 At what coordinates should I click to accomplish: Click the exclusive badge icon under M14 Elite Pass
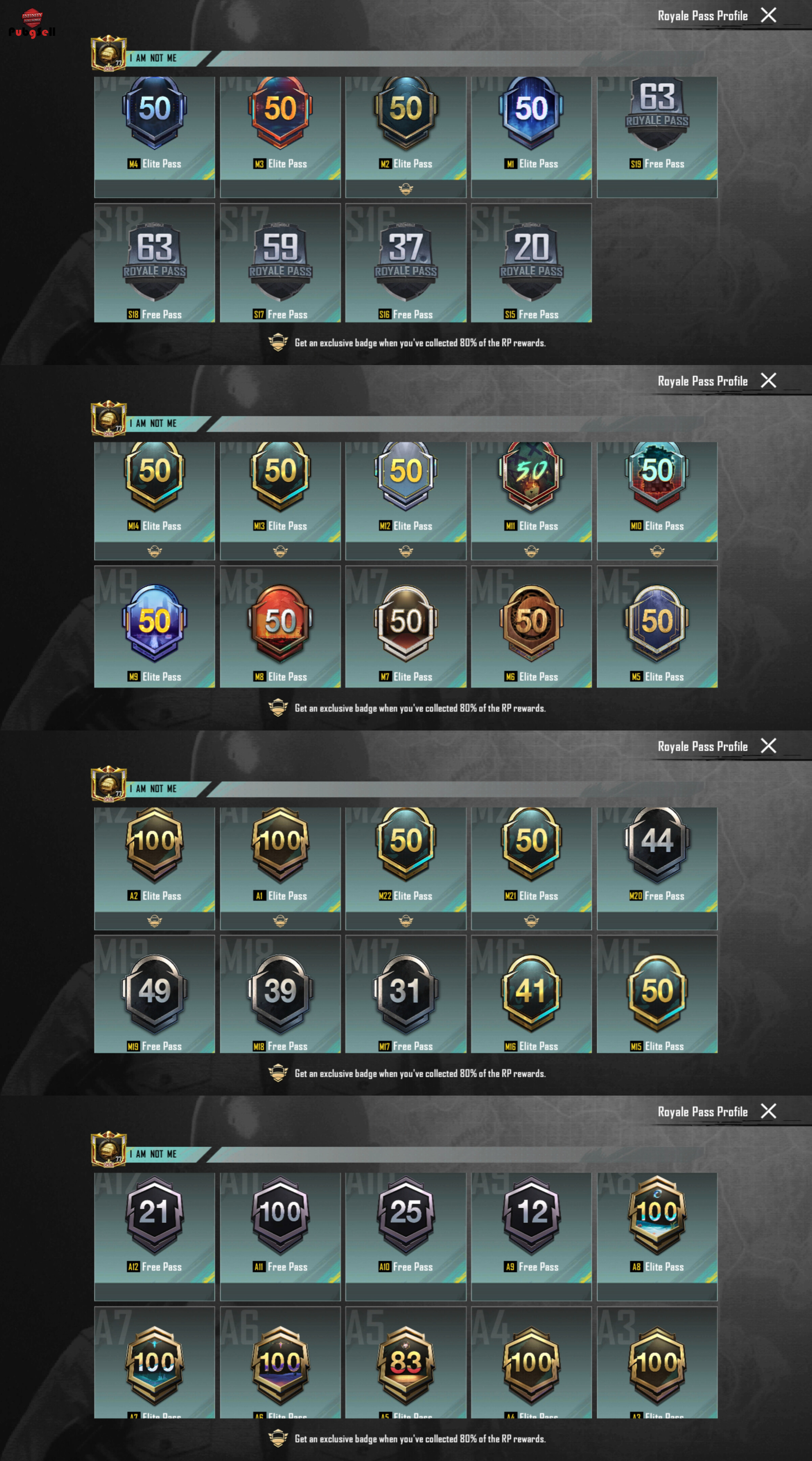(154, 551)
